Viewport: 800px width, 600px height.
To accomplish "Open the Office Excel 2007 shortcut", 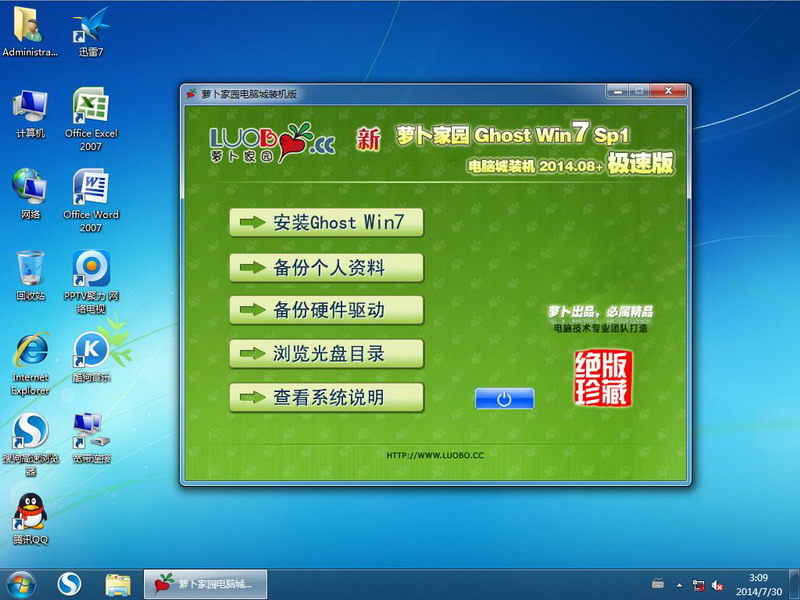I will (91, 119).
